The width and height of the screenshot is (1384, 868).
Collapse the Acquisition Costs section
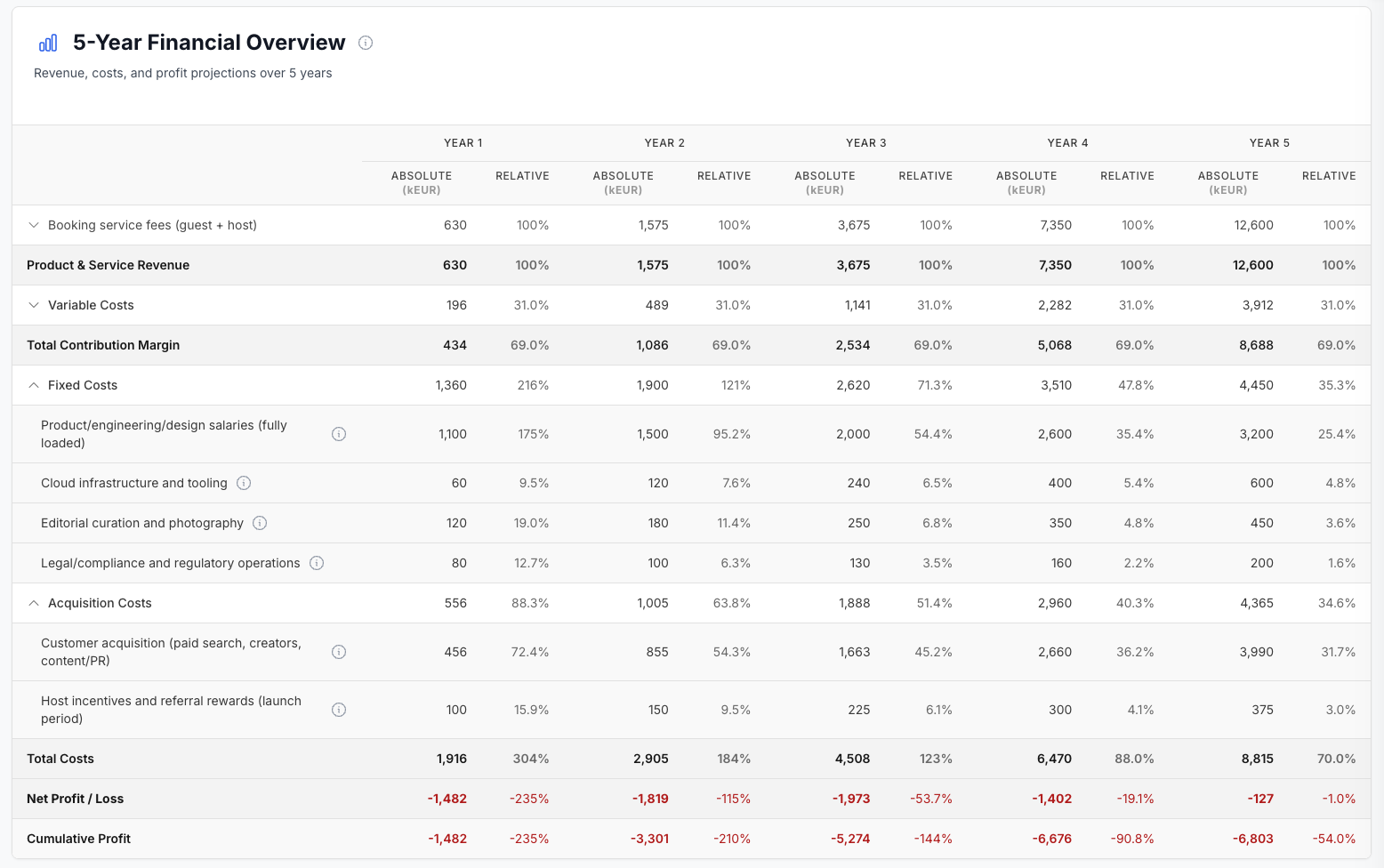34,603
